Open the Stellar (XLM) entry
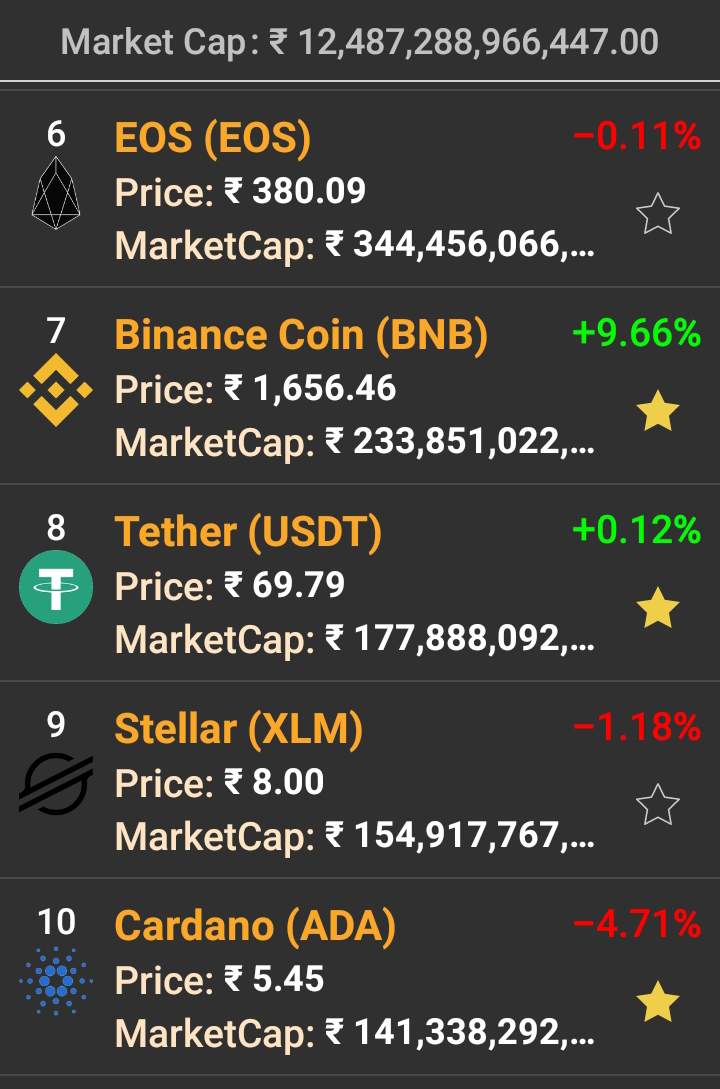 click(x=239, y=730)
